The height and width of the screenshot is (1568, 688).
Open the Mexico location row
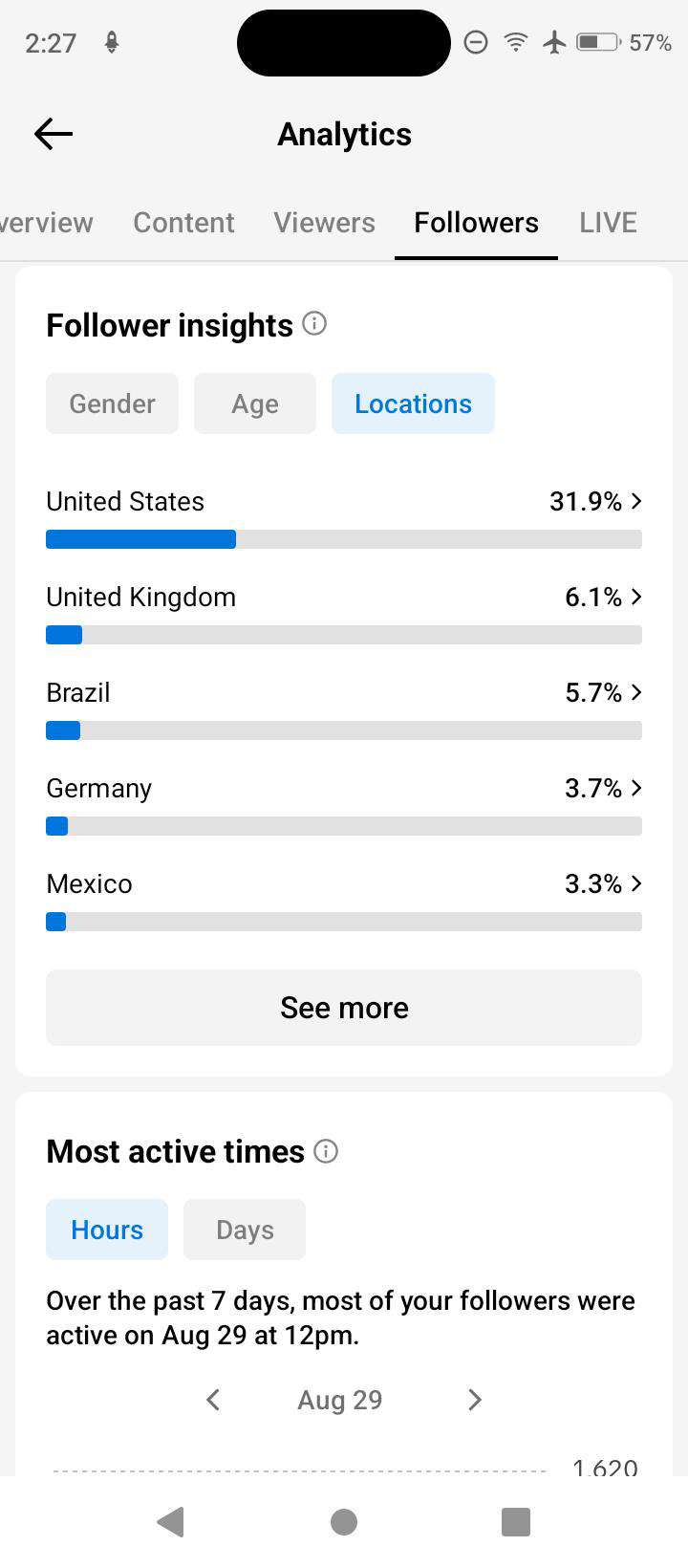(x=344, y=901)
